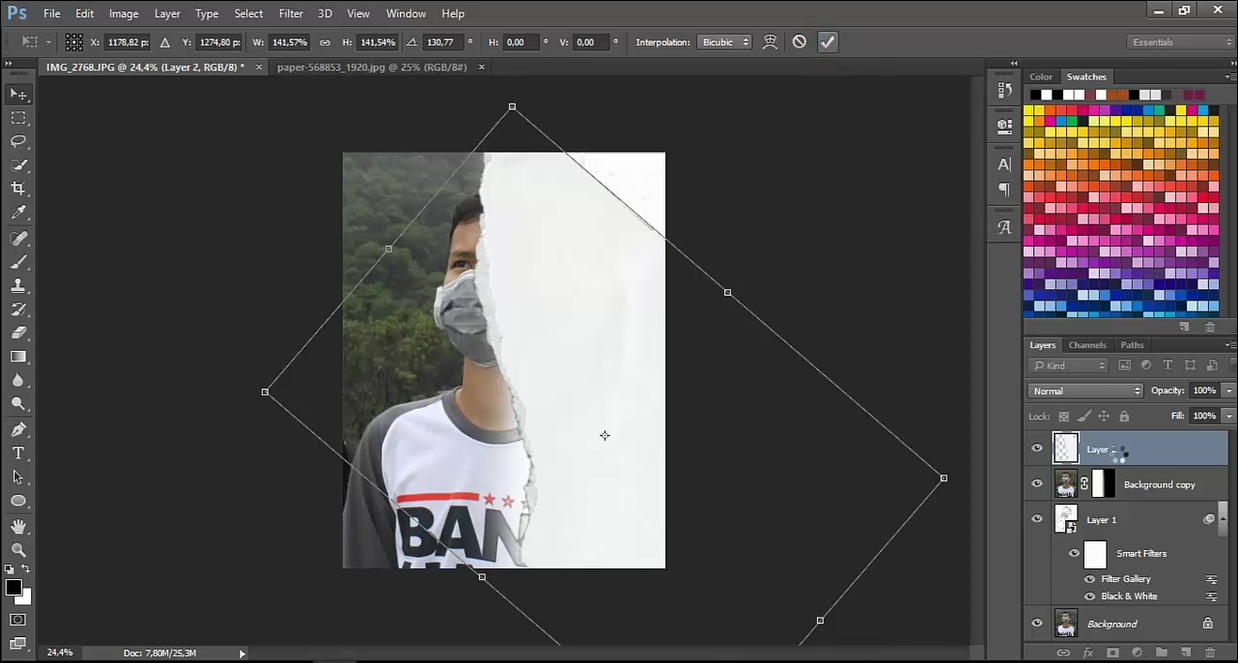Switch to warp mode icon
This screenshot has width=1238, height=663.
click(770, 42)
